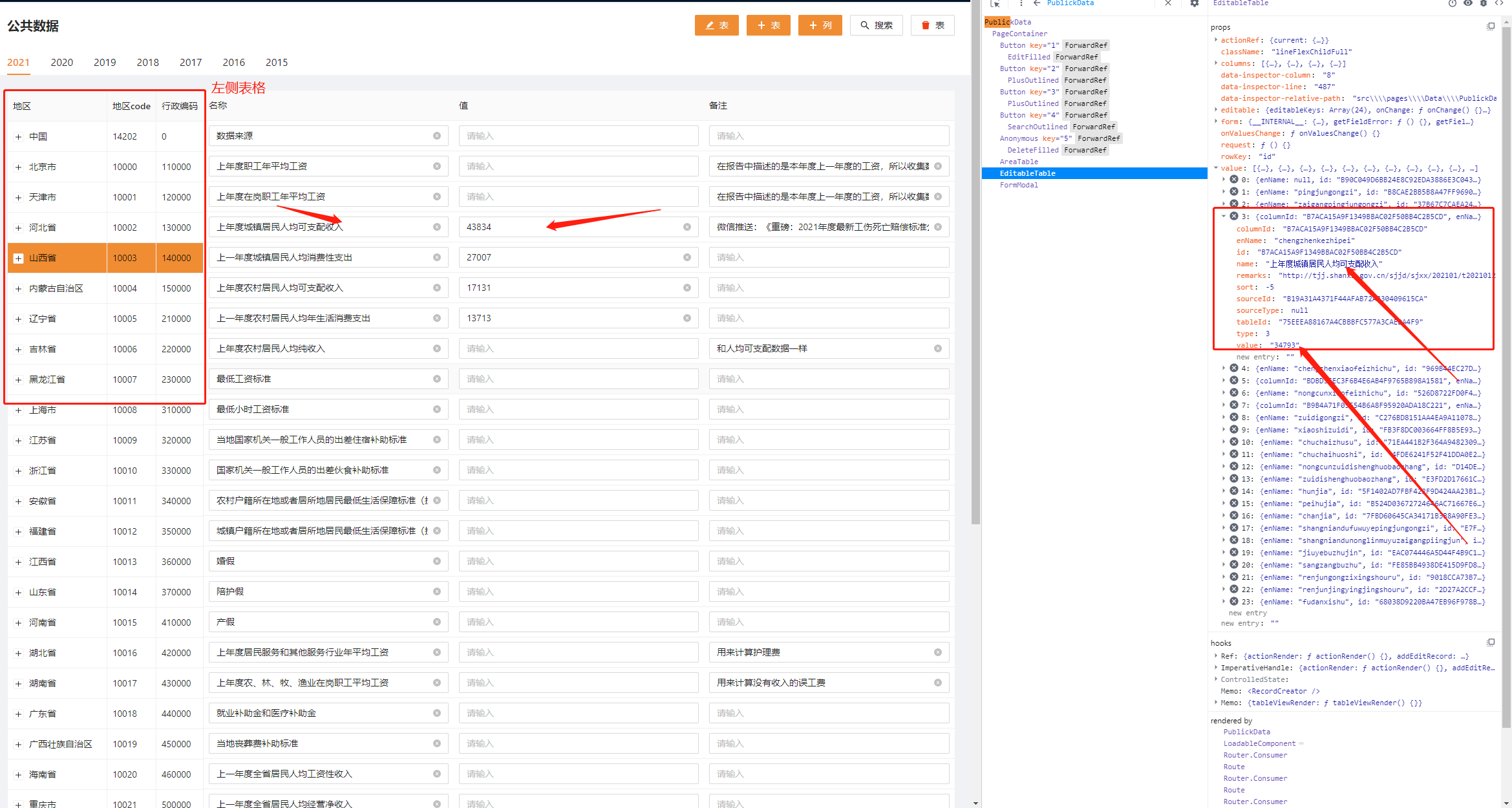This screenshot has height=808, width=1512.
Task: View EditableTable source via the <> icon
Action: pyautogui.click(x=1499, y=5)
